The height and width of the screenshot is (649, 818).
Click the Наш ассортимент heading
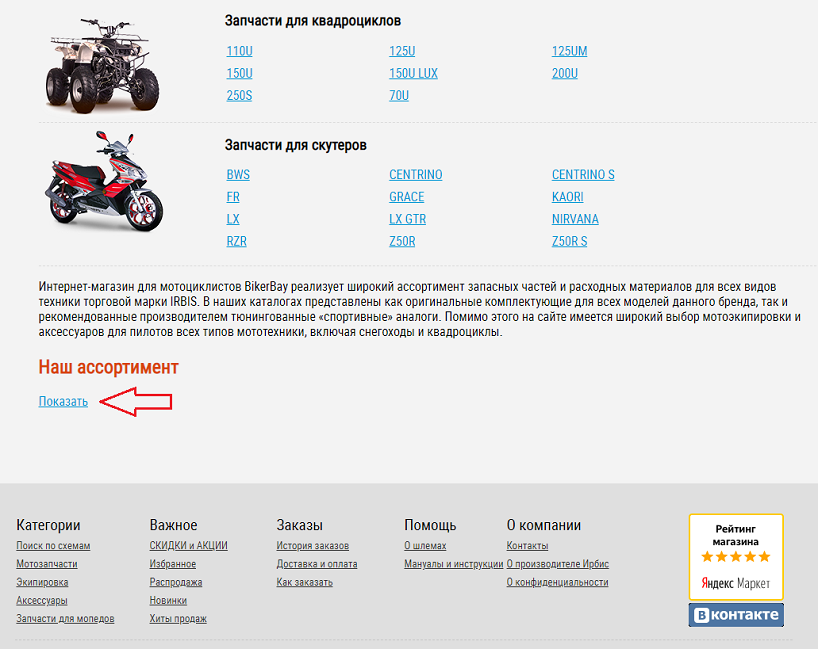(x=109, y=367)
